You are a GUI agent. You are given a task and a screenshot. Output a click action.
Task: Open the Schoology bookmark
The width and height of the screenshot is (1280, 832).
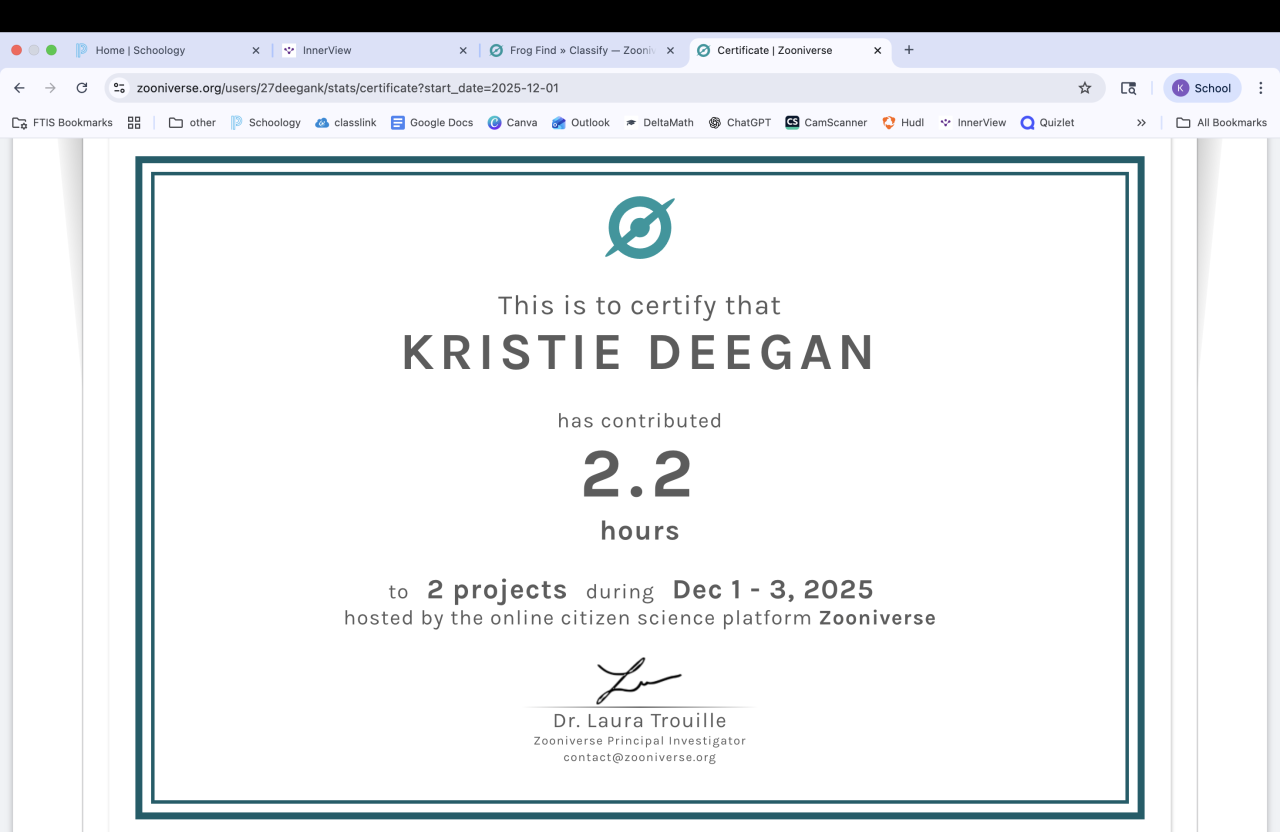pyautogui.click(x=265, y=122)
